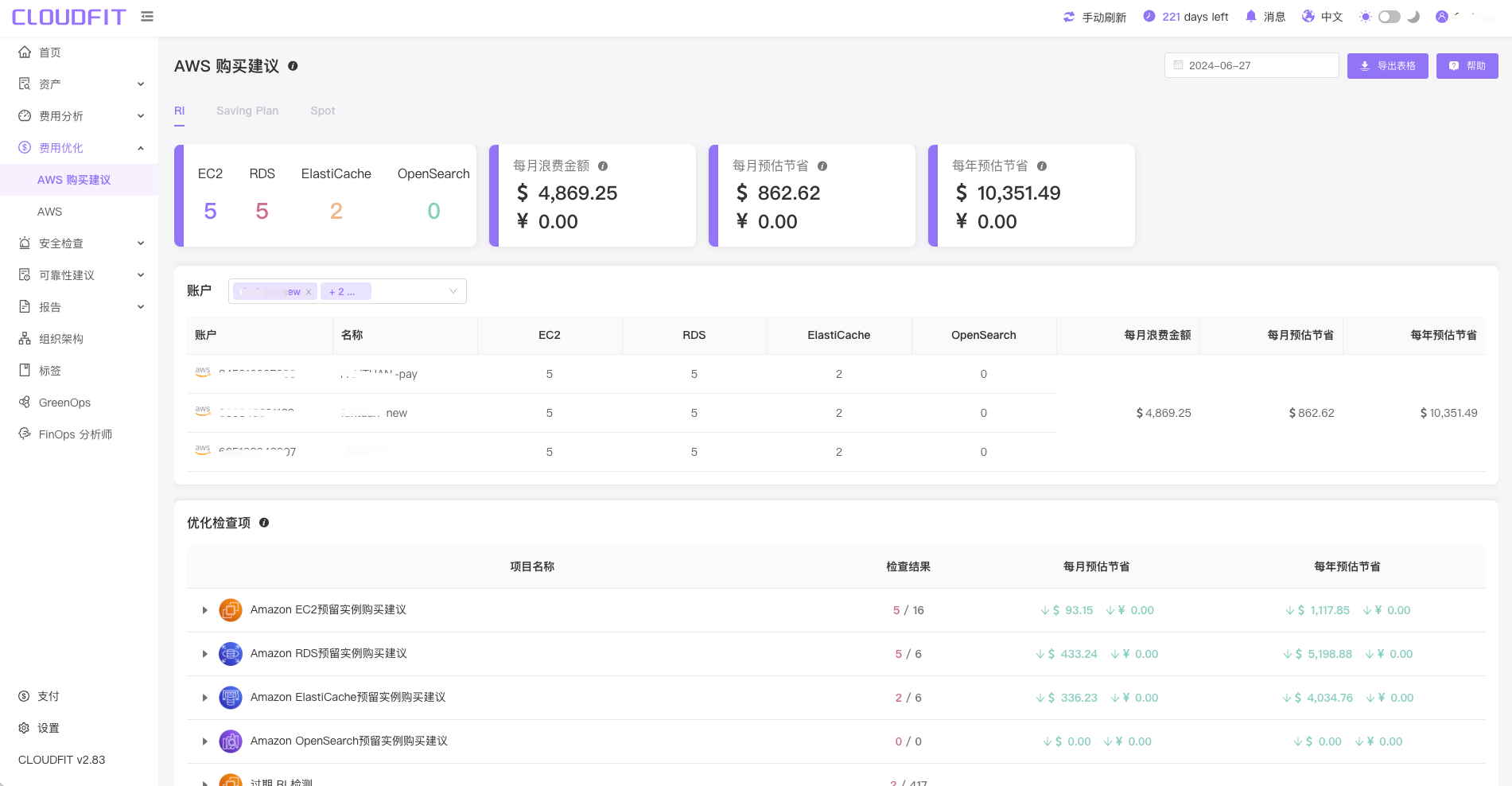Image resolution: width=1512 pixels, height=786 pixels.
Task: Click the +2 ... more accounts tag
Action: tap(346, 292)
